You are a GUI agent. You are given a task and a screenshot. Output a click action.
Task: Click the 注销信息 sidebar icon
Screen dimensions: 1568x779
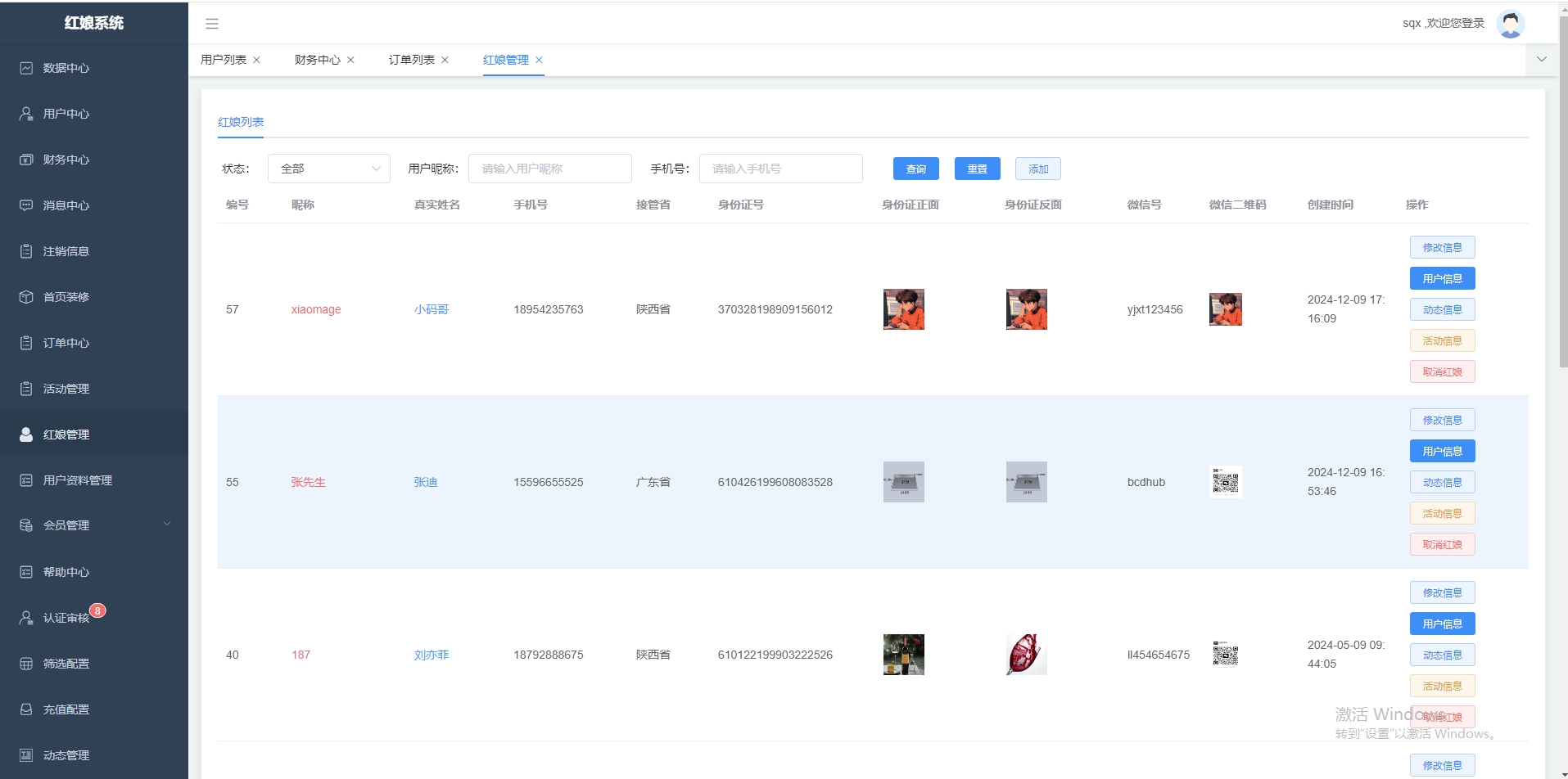coord(26,251)
